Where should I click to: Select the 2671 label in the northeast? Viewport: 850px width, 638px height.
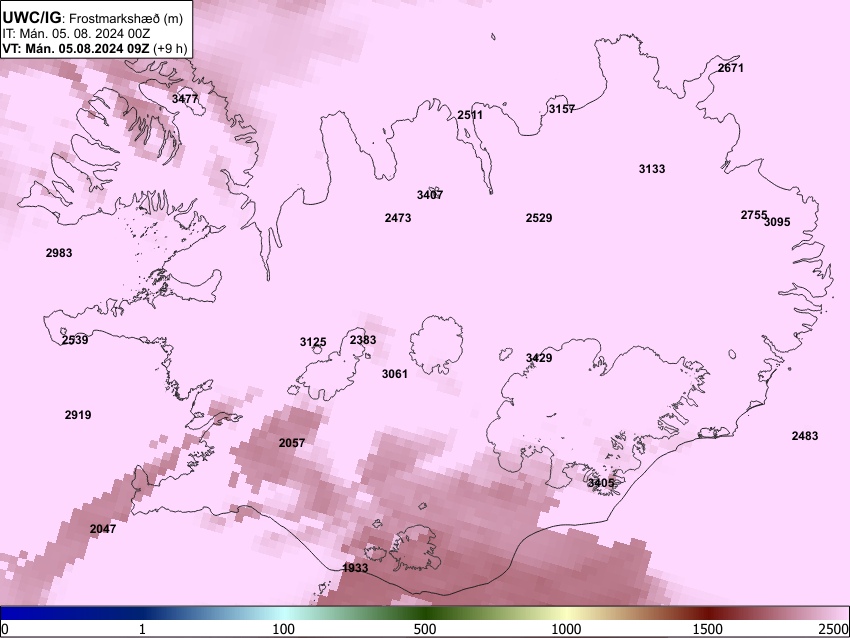(x=730, y=68)
